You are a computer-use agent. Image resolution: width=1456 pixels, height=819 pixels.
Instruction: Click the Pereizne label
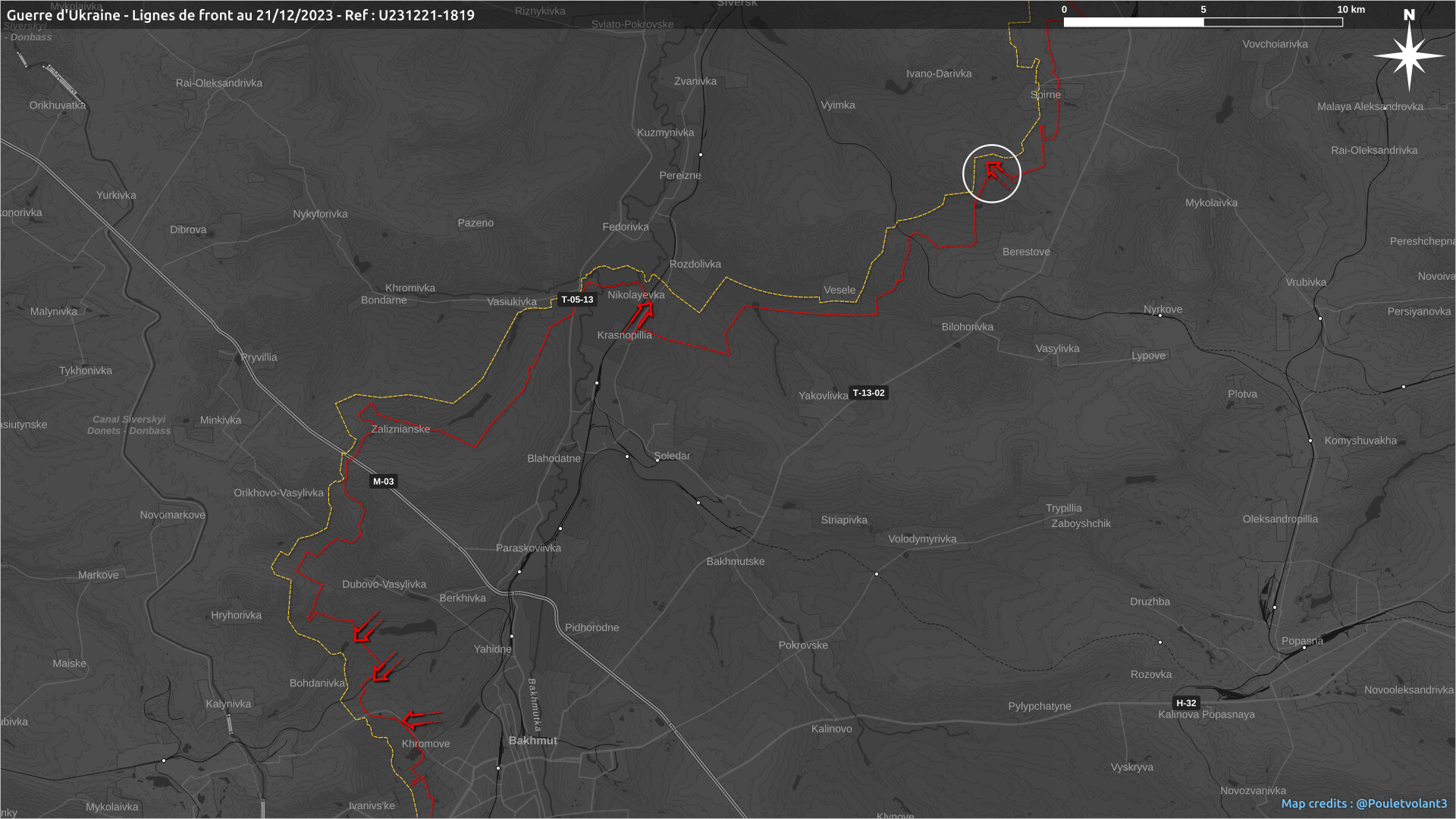coord(680,175)
